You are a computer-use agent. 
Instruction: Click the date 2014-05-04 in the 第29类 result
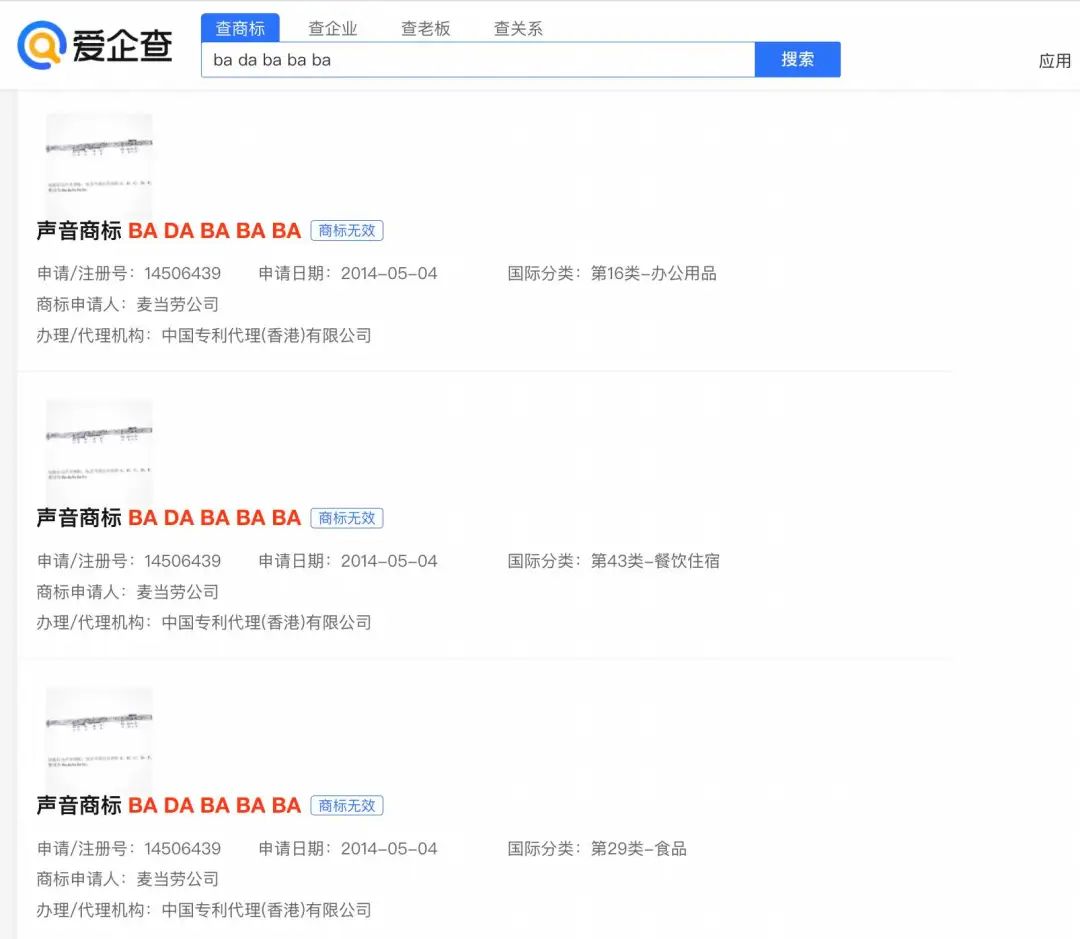point(389,847)
